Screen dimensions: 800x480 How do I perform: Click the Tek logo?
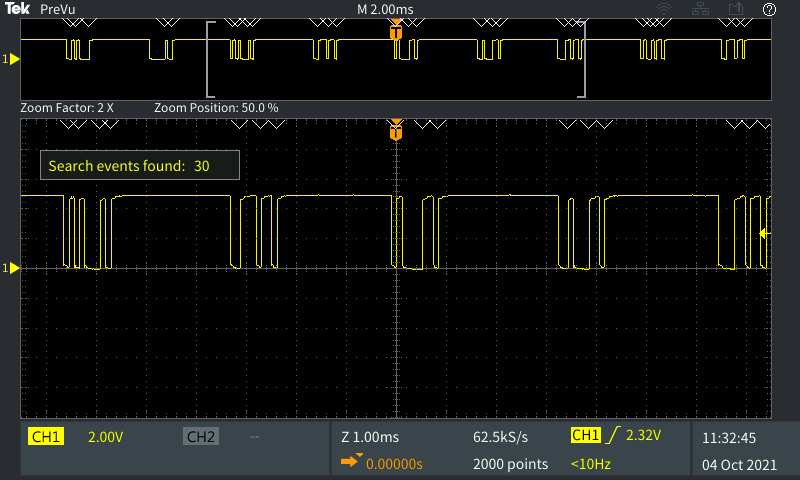coord(17,9)
